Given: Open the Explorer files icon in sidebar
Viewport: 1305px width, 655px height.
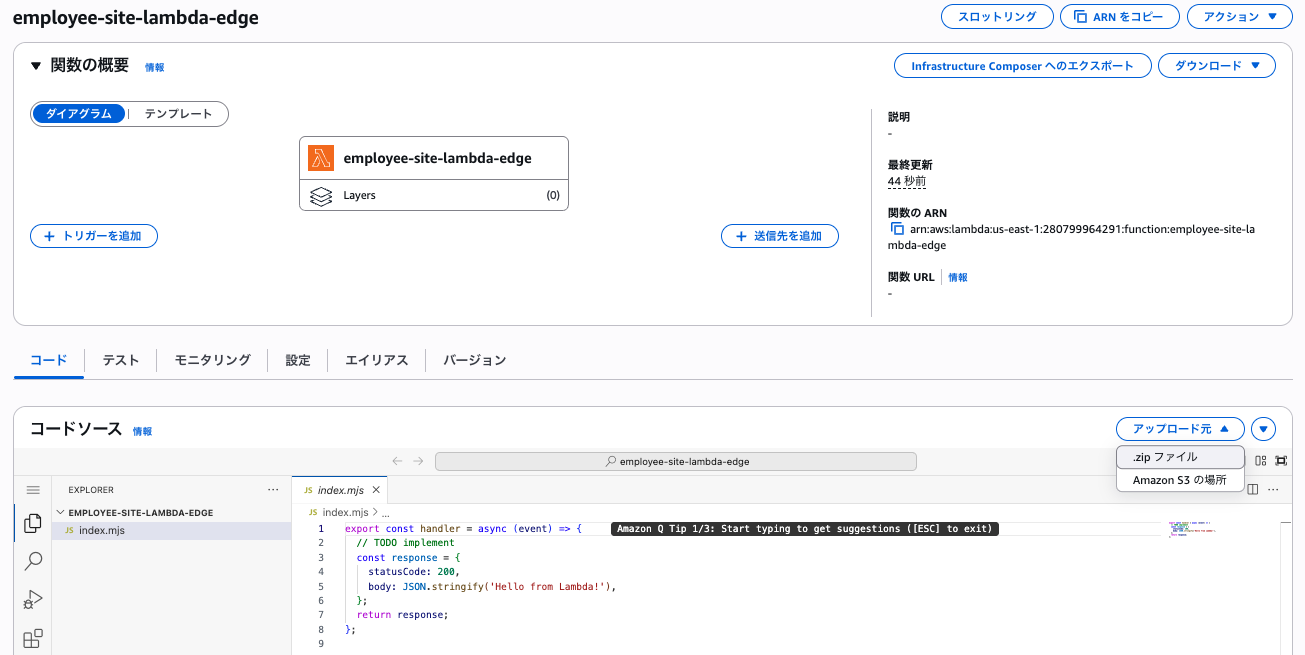Looking at the screenshot, I should pos(33,523).
